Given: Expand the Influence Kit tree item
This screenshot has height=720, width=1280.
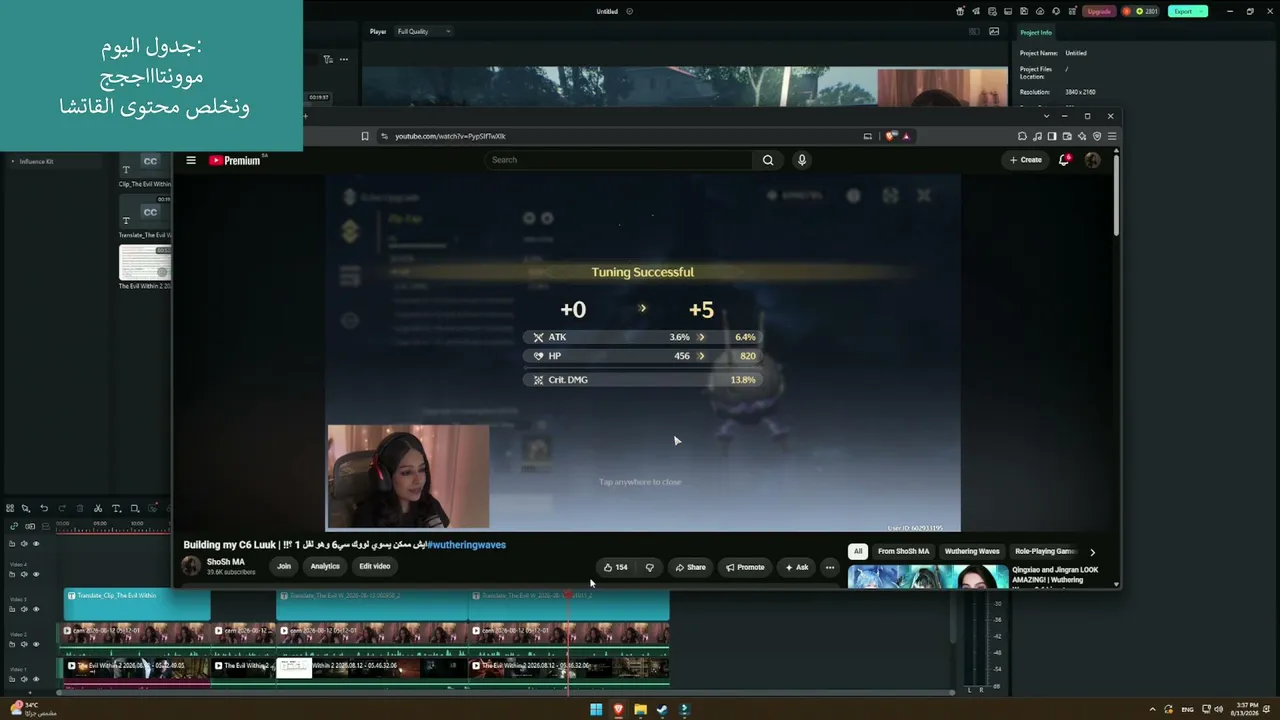Looking at the screenshot, I should coord(13,161).
